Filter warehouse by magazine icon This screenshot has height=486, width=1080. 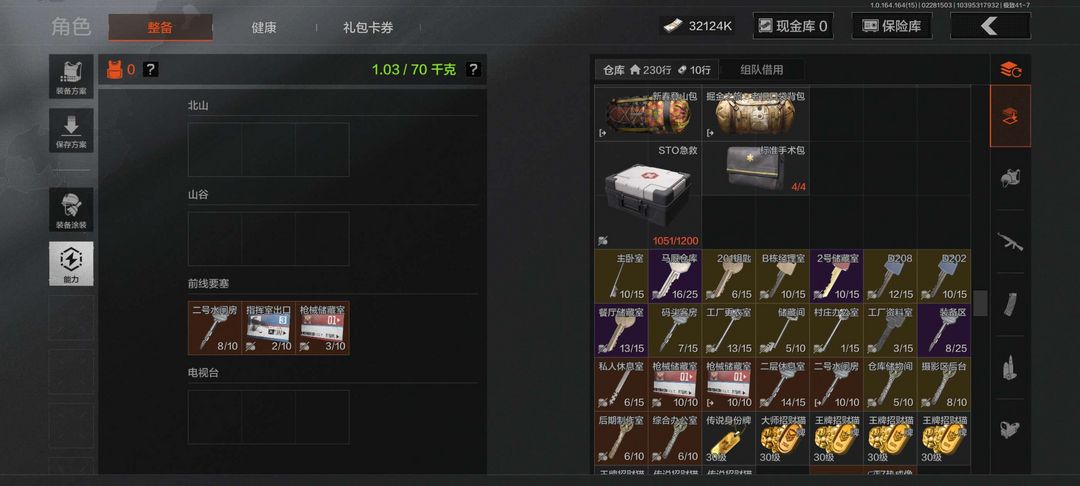pos(1010,304)
